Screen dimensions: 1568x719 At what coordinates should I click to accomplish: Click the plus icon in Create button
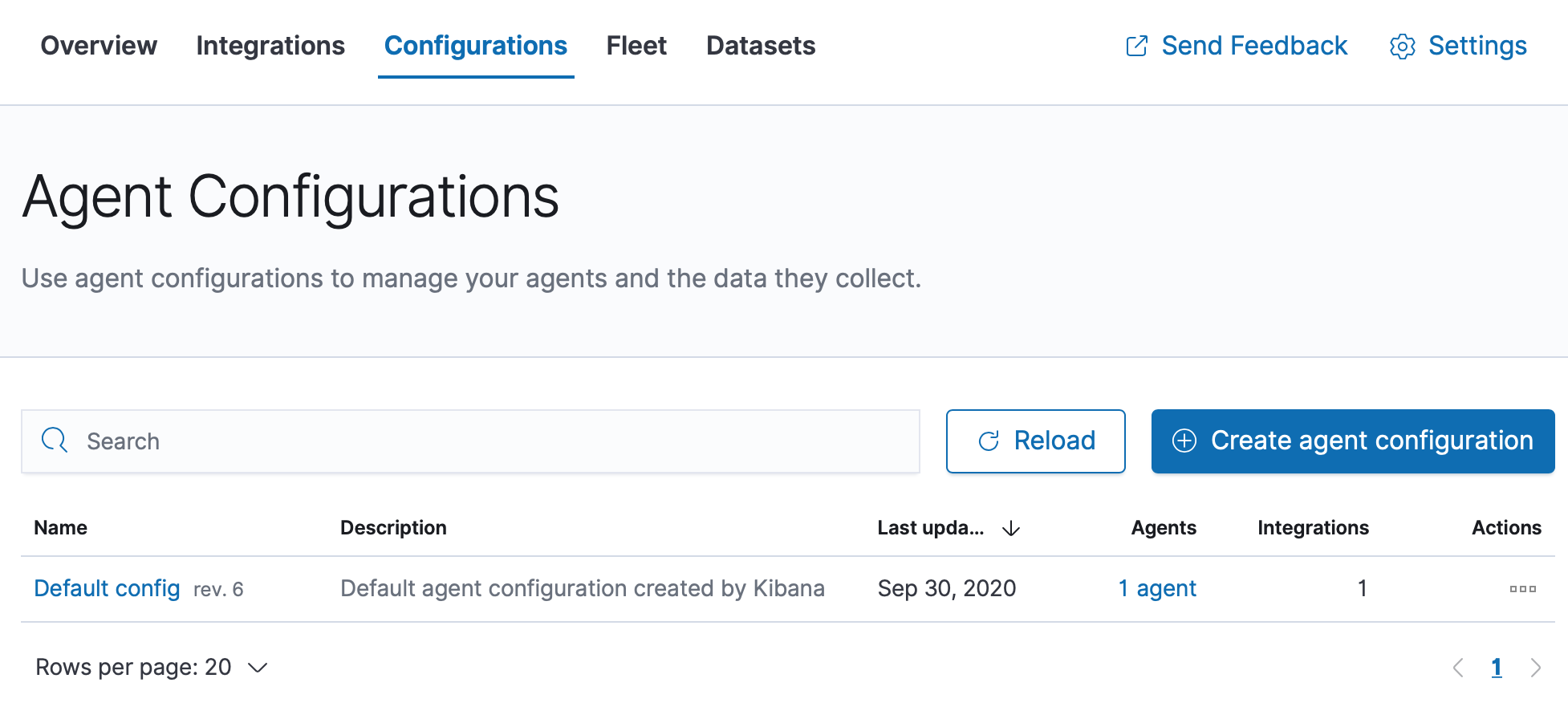pyautogui.click(x=1184, y=441)
